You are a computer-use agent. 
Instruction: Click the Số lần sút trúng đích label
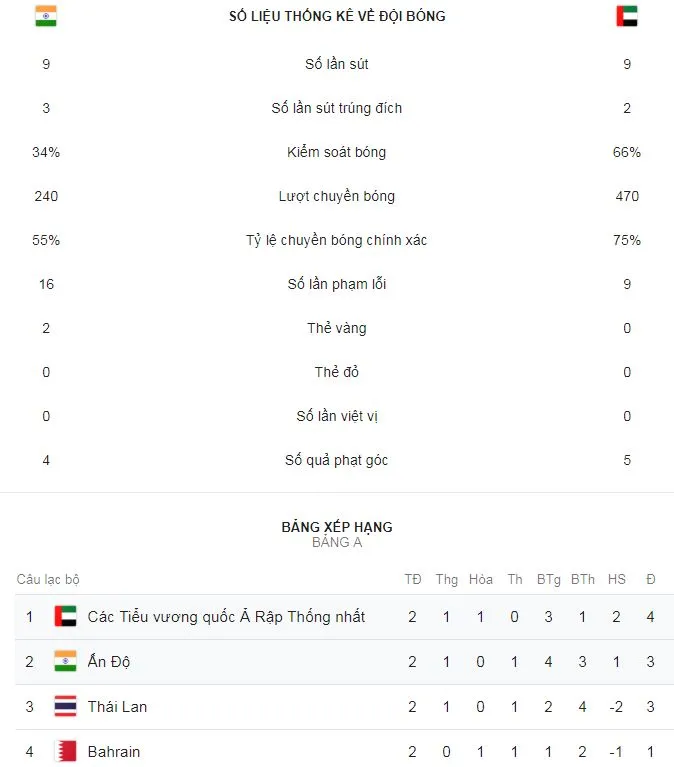click(x=337, y=108)
